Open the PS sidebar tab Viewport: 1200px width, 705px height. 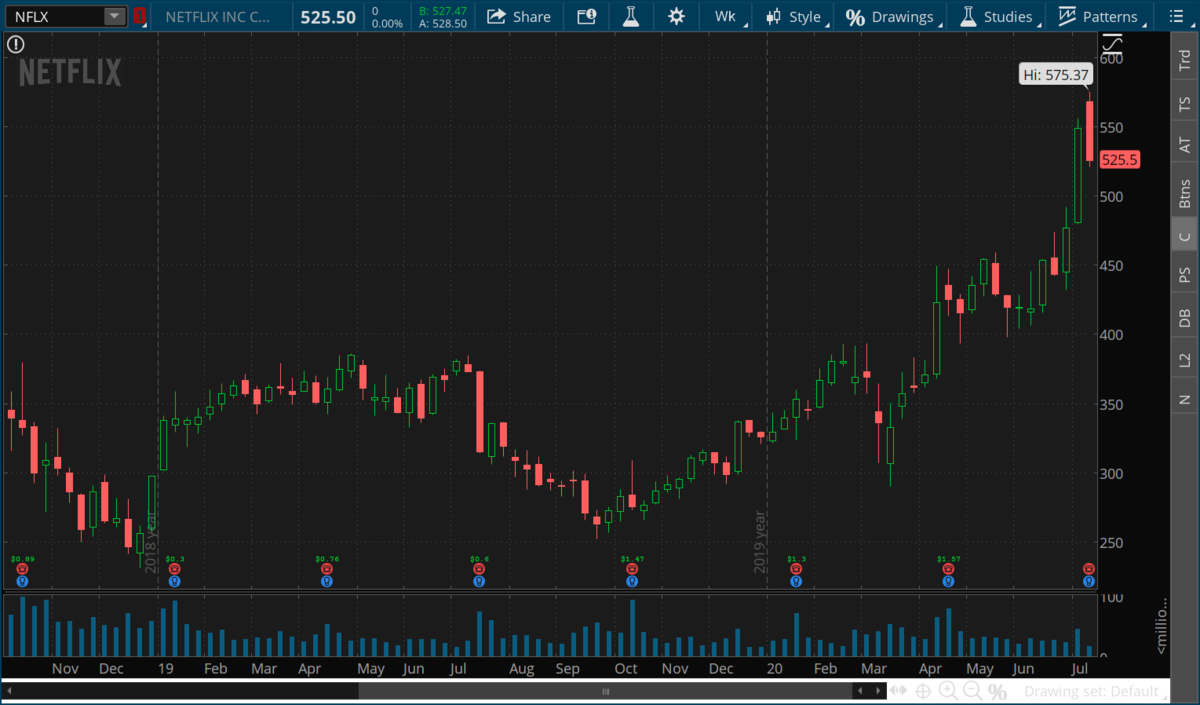[1185, 273]
